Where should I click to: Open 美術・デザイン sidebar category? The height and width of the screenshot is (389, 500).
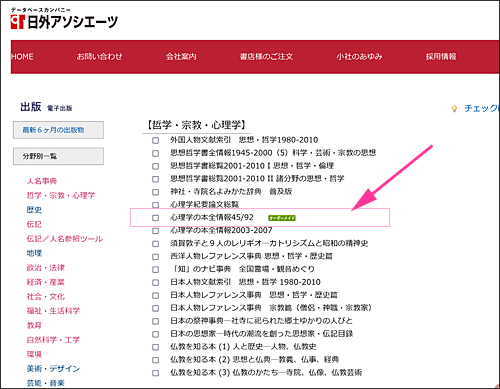(x=53, y=368)
